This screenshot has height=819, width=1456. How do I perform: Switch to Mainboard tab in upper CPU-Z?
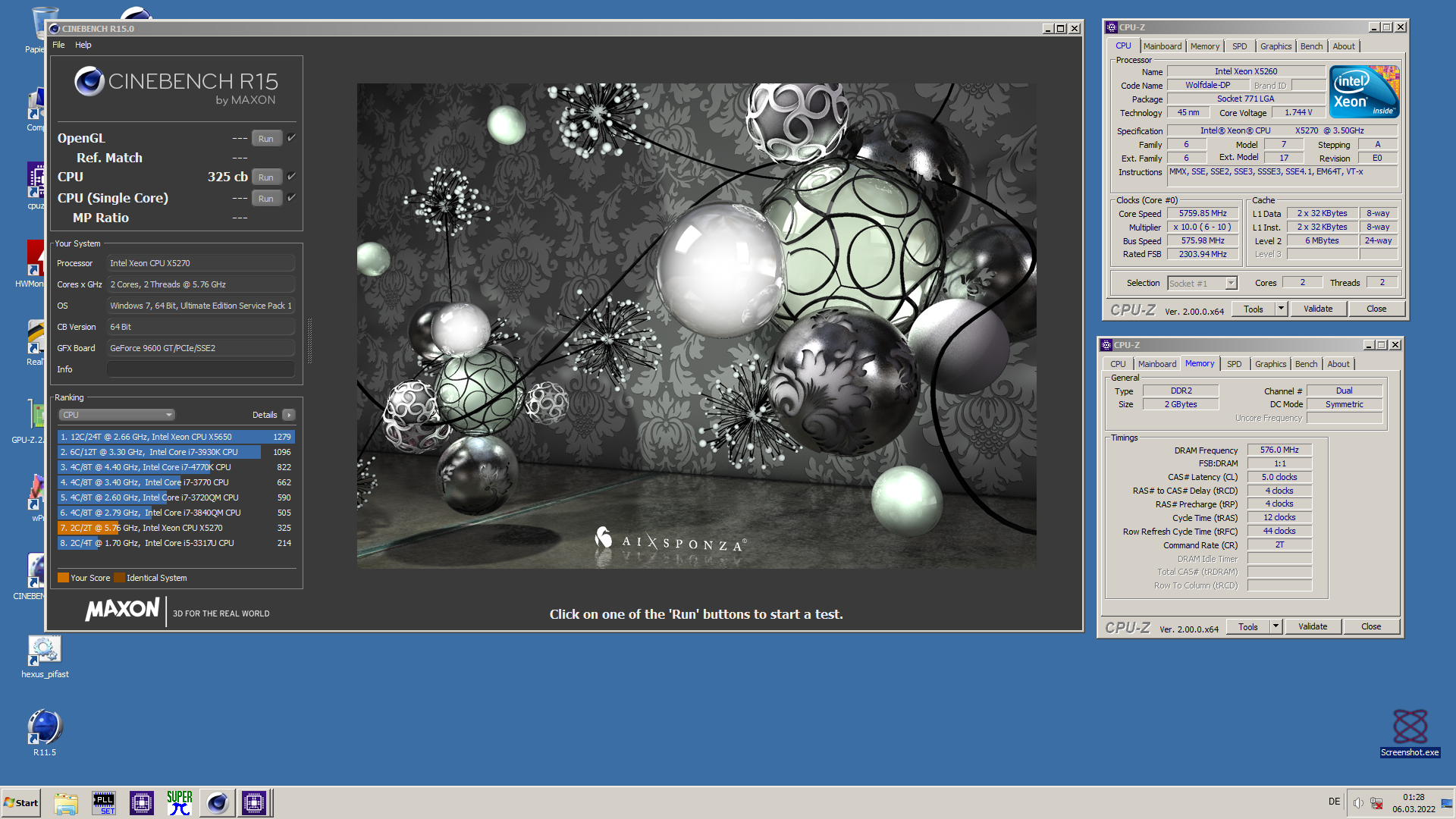coord(1162,46)
